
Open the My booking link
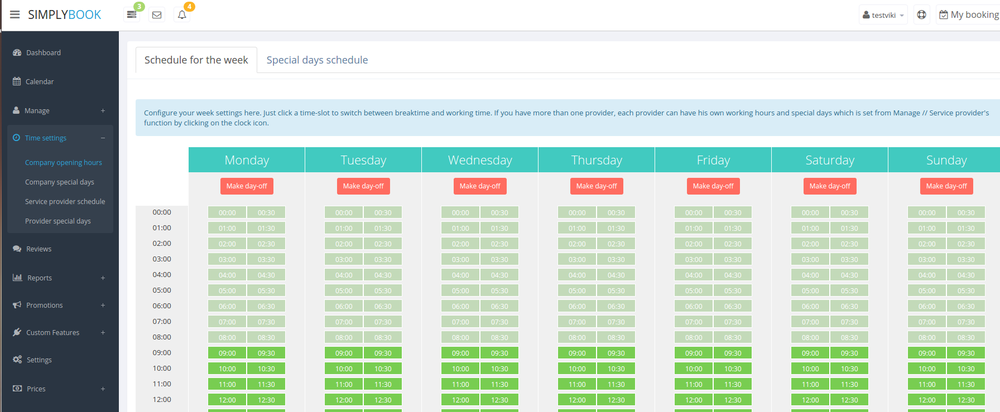pos(968,15)
